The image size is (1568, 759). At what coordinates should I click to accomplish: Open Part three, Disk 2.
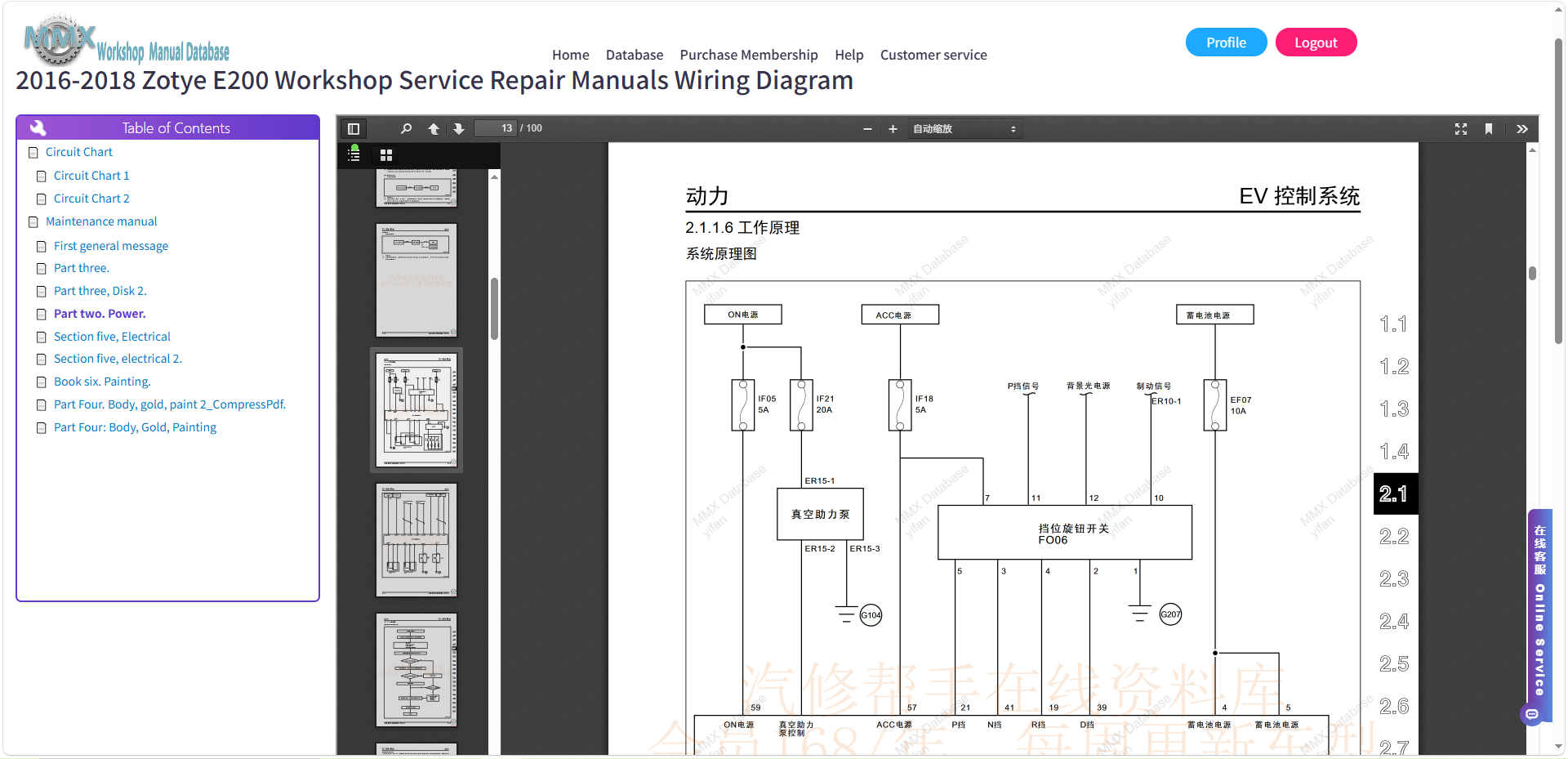coord(100,291)
